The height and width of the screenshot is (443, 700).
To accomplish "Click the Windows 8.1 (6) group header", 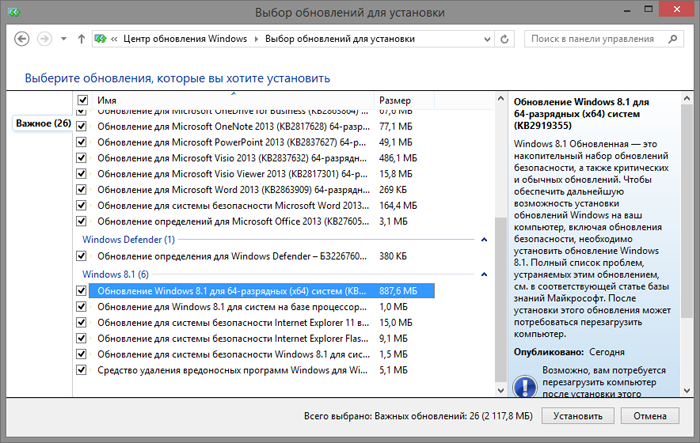I will point(116,275).
